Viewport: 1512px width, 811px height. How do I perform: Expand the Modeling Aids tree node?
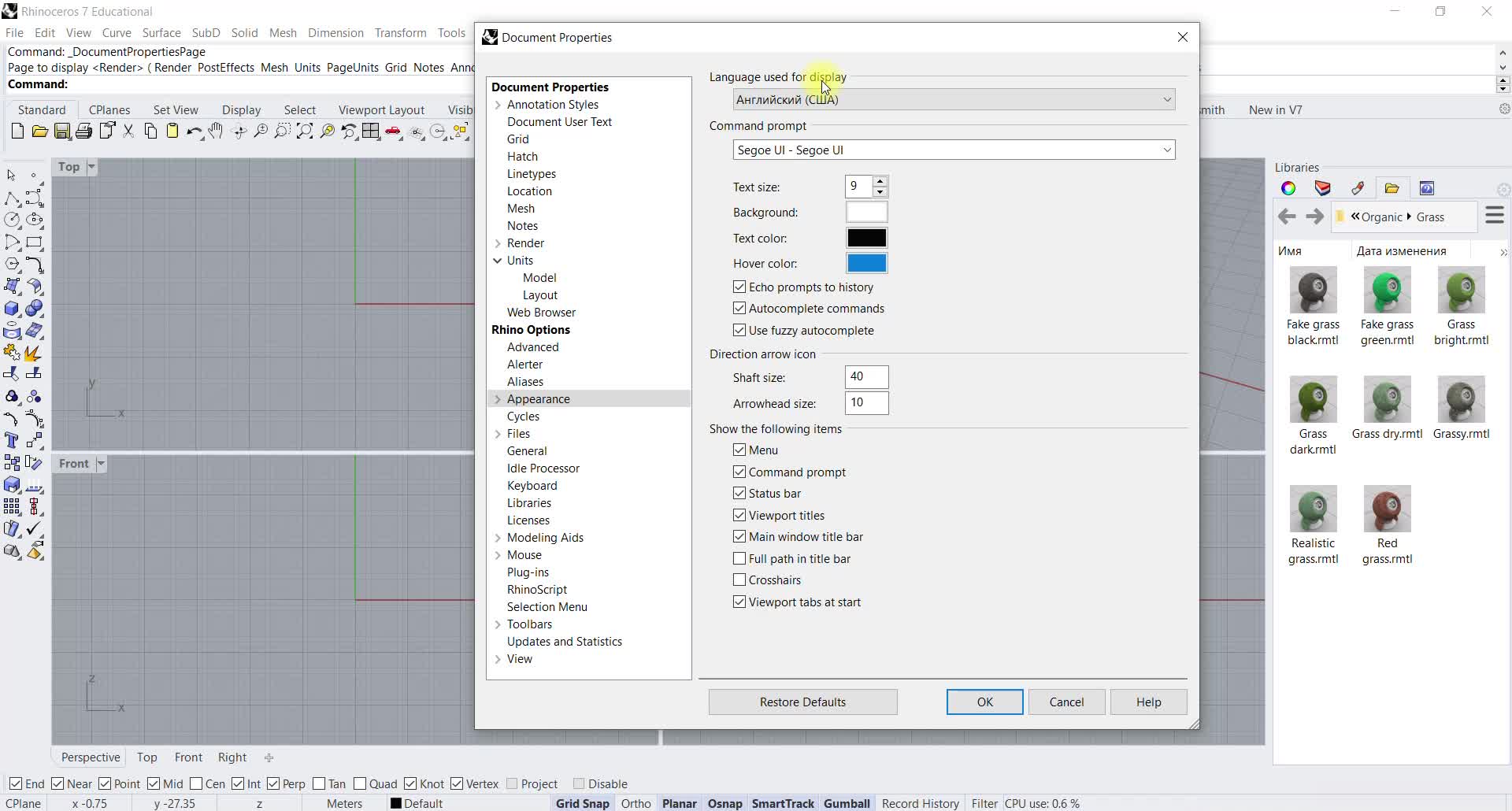pos(498,538)
